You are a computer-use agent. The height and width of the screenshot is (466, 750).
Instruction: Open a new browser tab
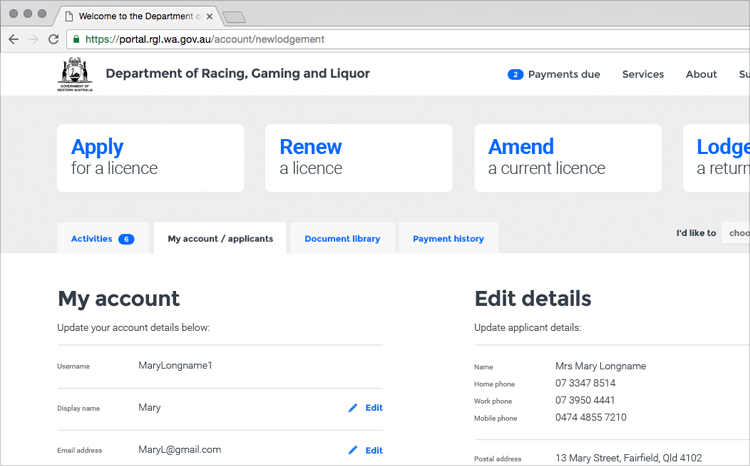(x=234, y=17)
